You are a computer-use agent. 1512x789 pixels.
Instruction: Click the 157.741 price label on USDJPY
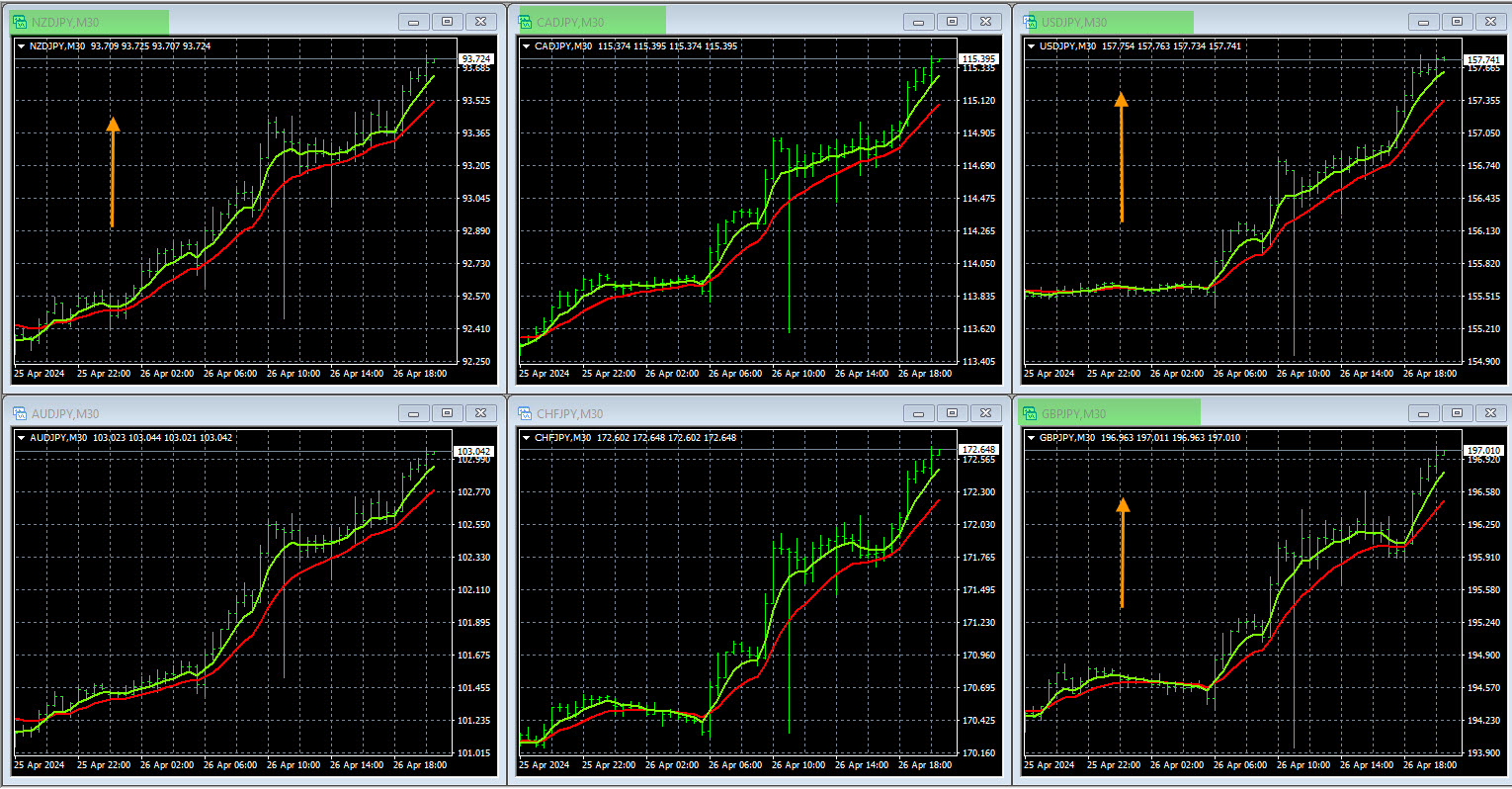pyautogui.click(x=1483, y=60)
